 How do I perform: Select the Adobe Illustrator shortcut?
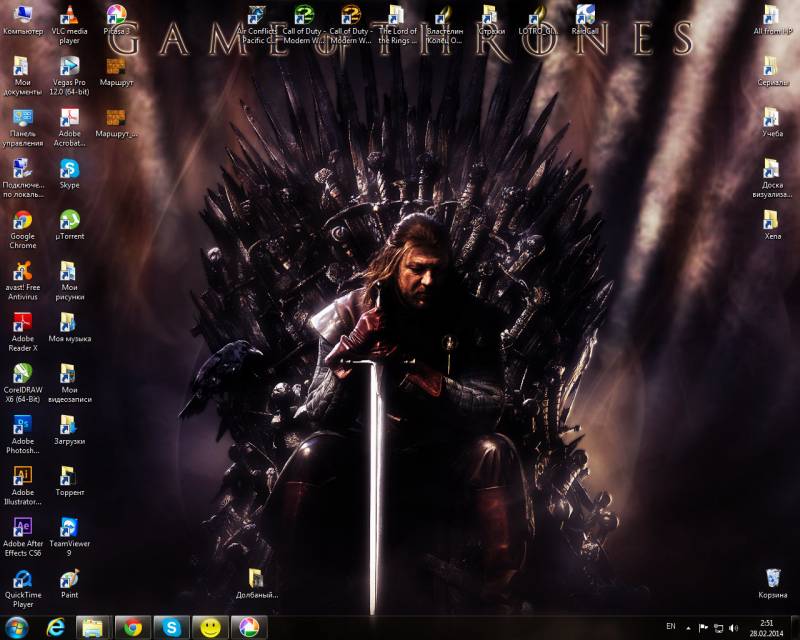(x=22, y=486)
